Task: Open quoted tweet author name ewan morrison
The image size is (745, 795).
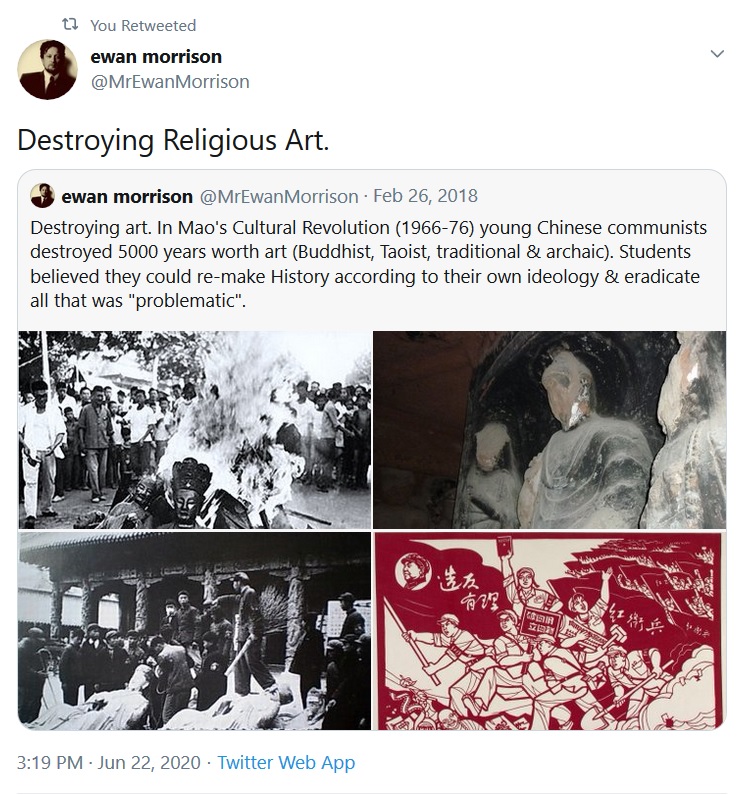Action: (127, 196)
